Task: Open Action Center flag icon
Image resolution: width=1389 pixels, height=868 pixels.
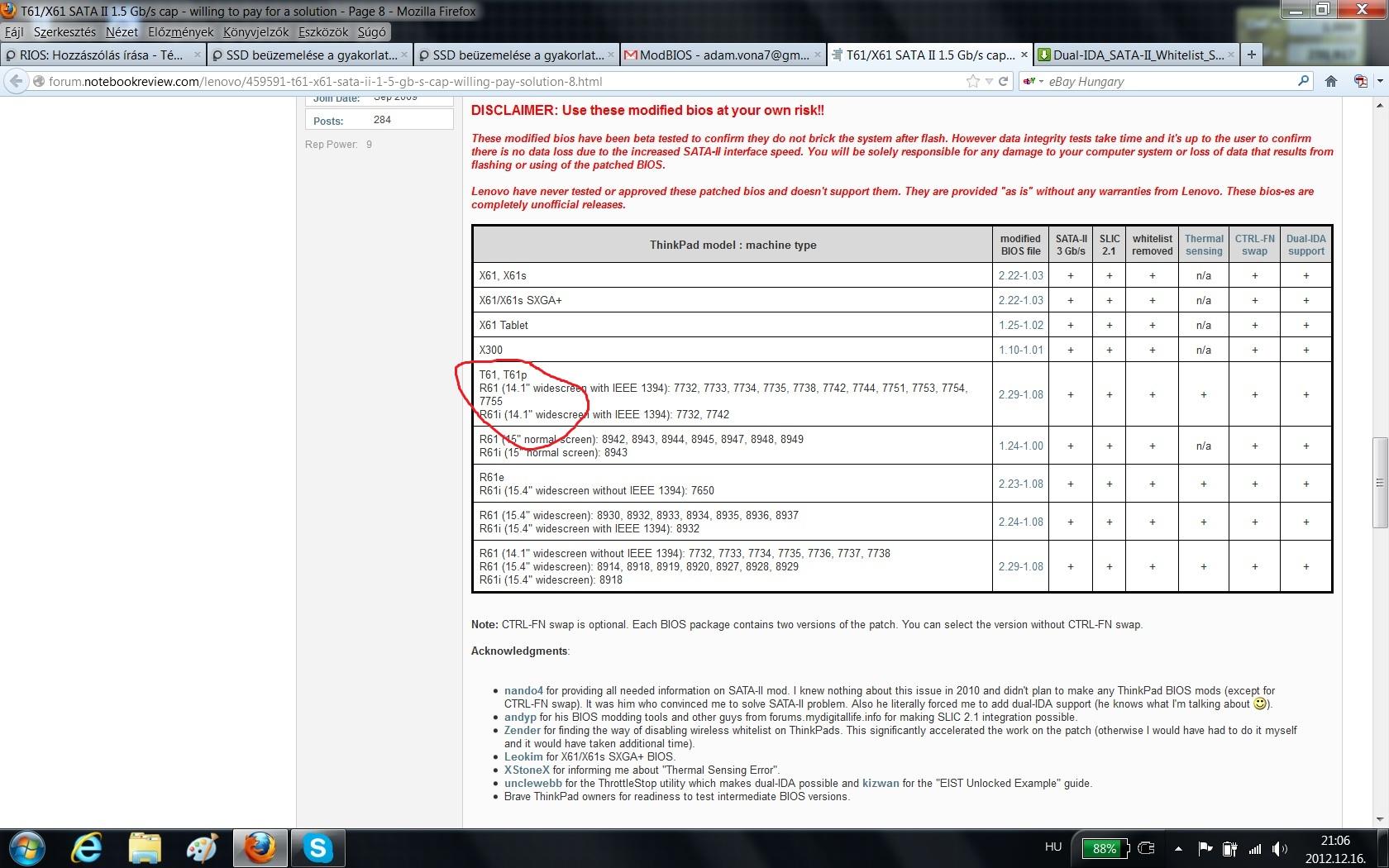Action: 1205,848
